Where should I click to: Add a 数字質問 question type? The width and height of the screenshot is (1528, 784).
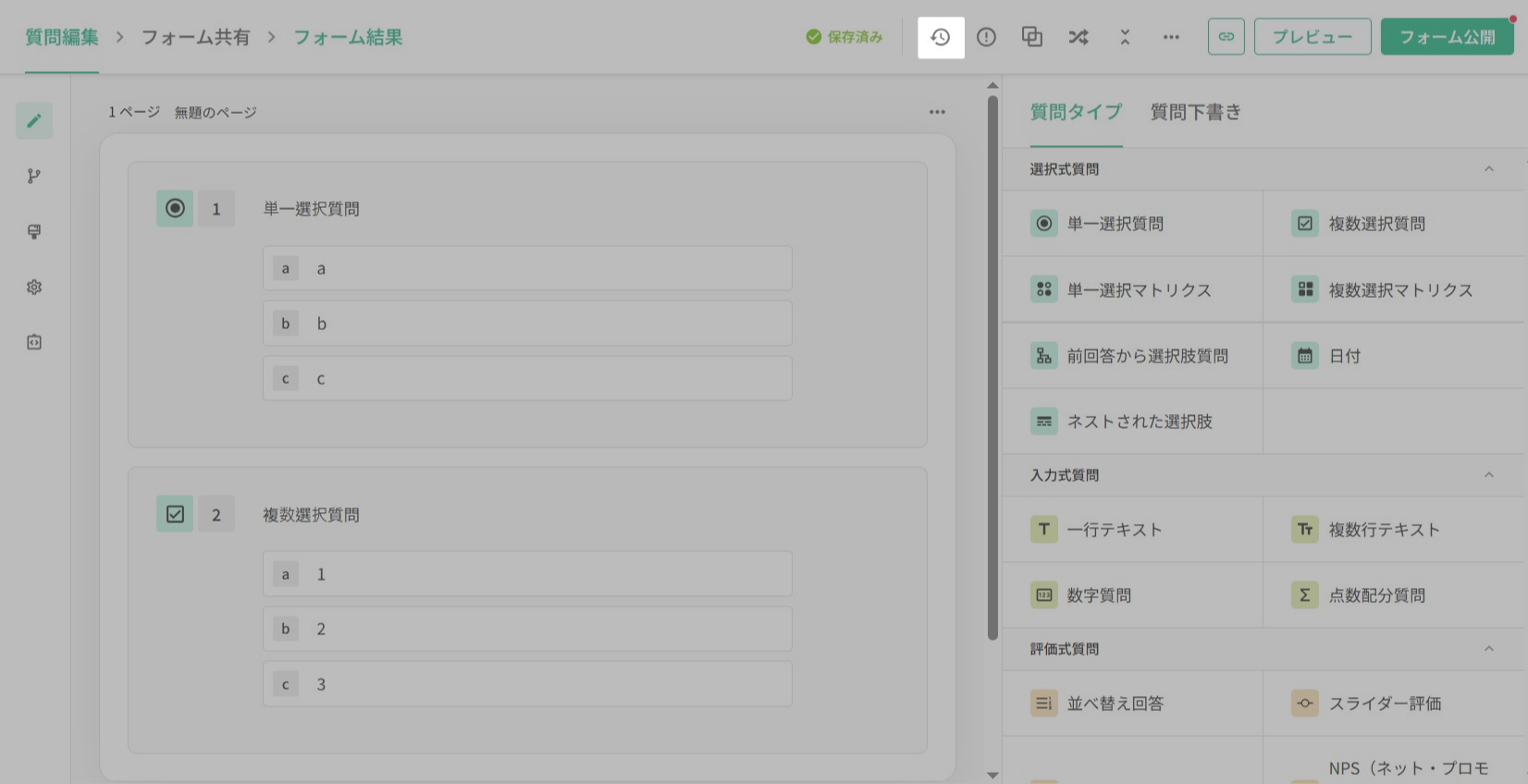(1132, 595)
